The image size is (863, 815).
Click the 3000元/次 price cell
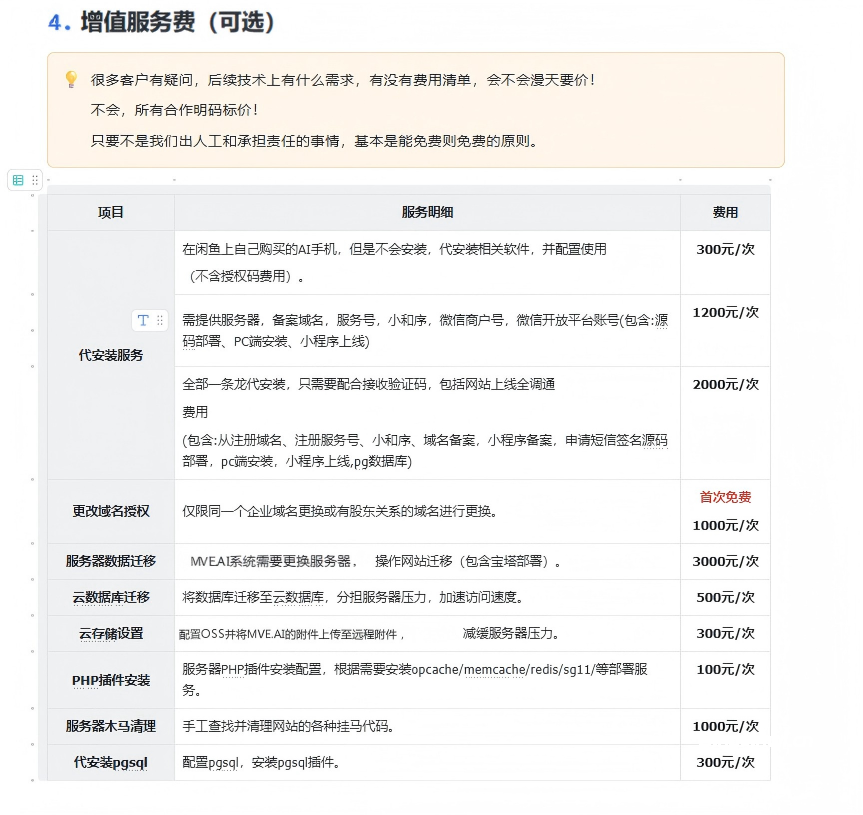[x=725, y=561]
